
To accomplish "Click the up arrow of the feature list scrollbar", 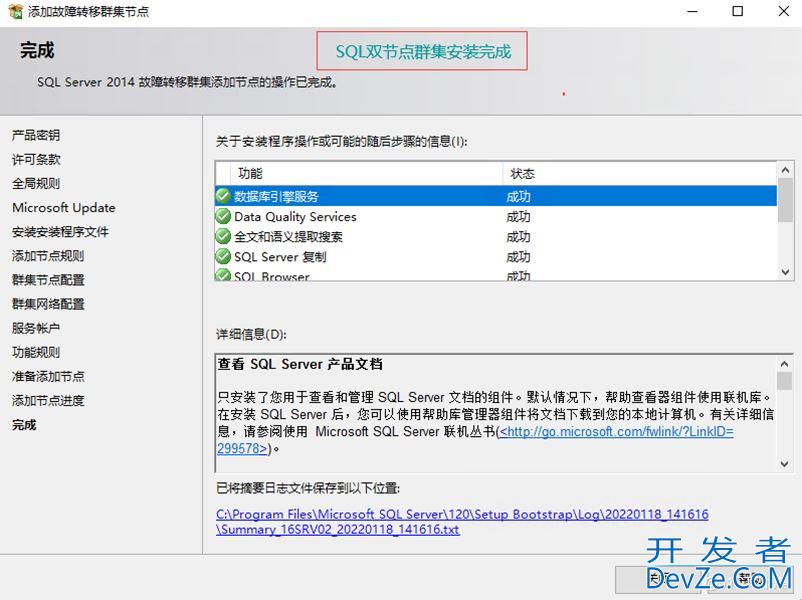I will 785,170.
